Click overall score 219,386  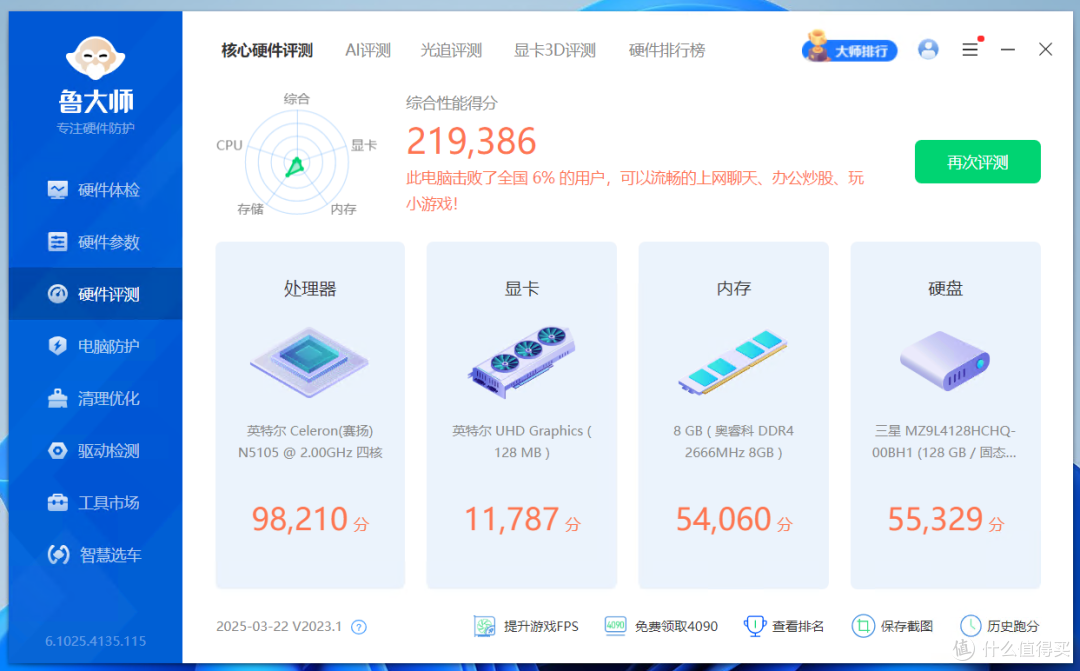pyautogui.click(x=471, y=141)
